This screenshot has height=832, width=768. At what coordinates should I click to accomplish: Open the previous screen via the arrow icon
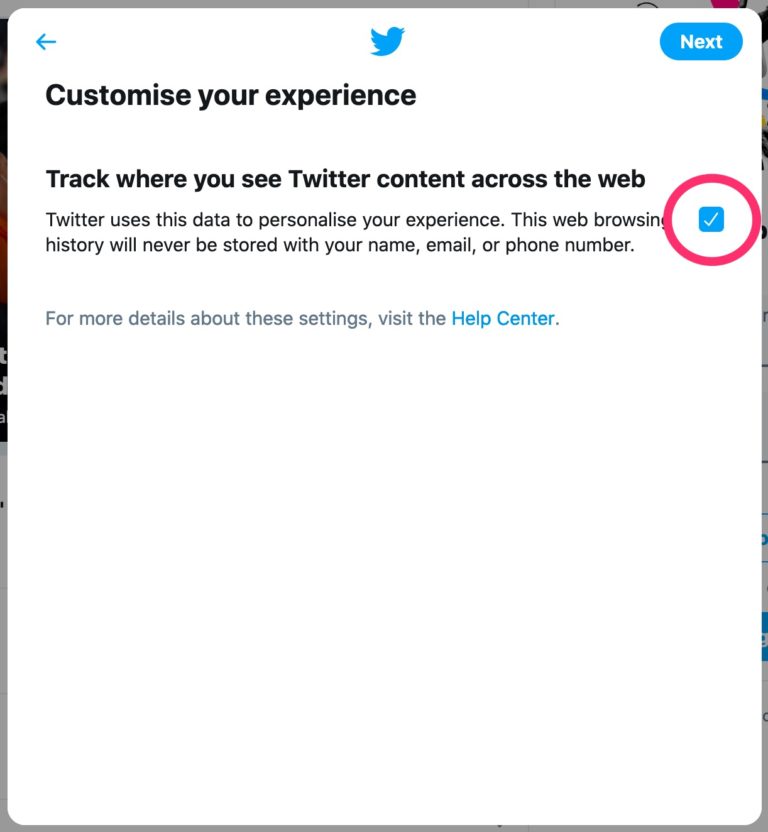point(46,41)
